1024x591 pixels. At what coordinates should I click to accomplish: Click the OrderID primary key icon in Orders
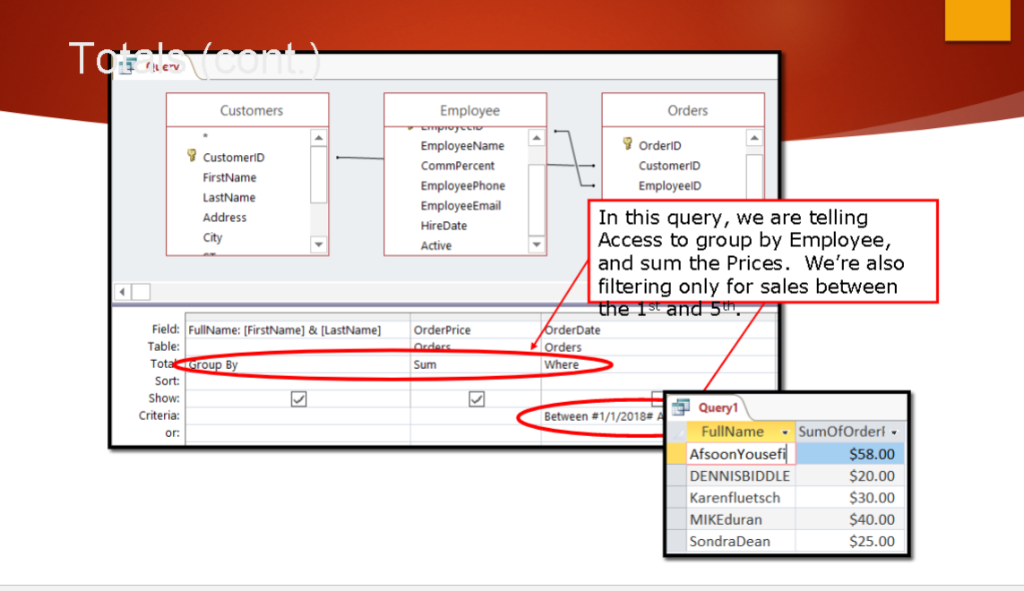(x=627, y=144)
